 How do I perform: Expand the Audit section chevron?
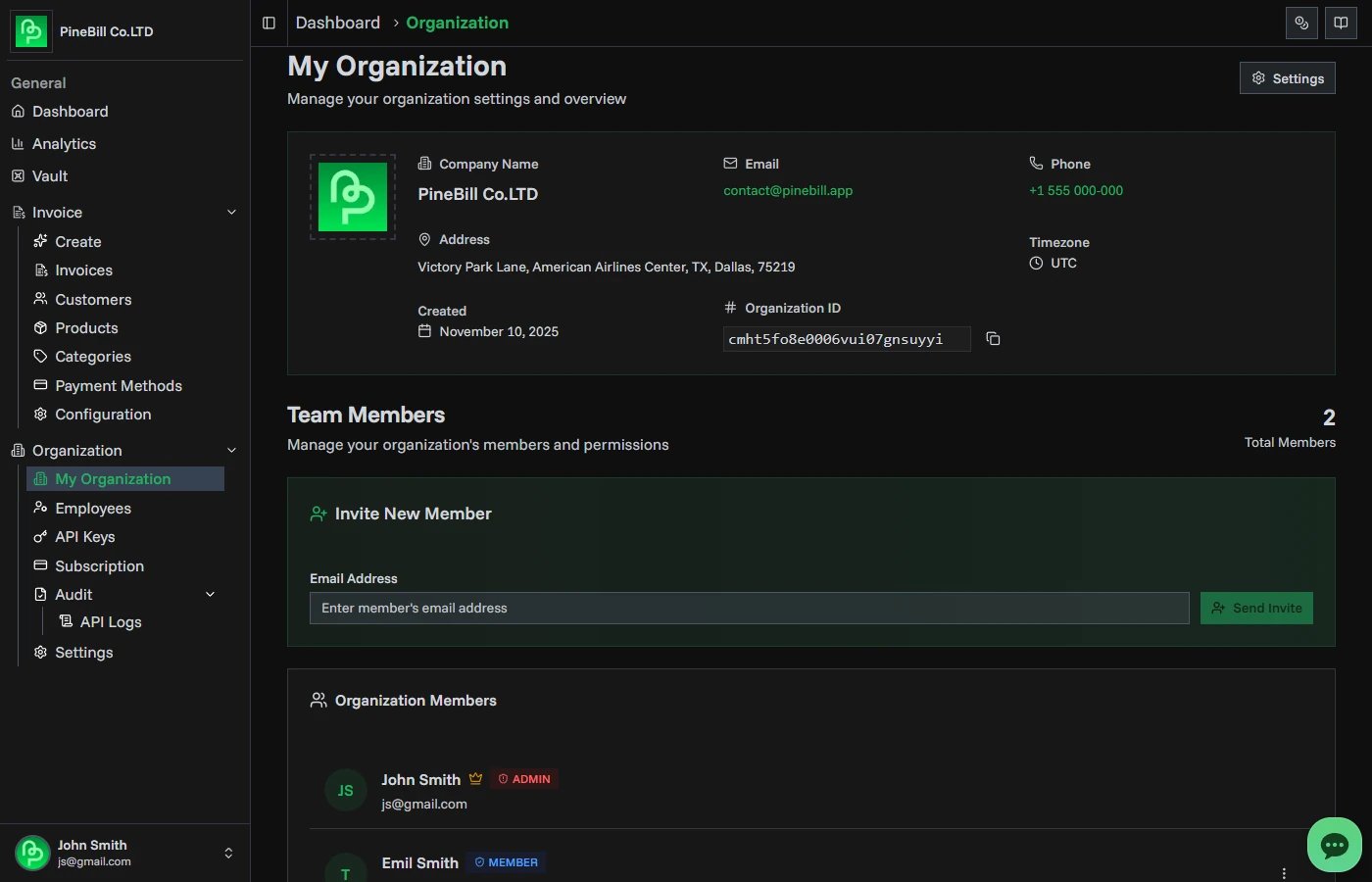pos(210,594)
